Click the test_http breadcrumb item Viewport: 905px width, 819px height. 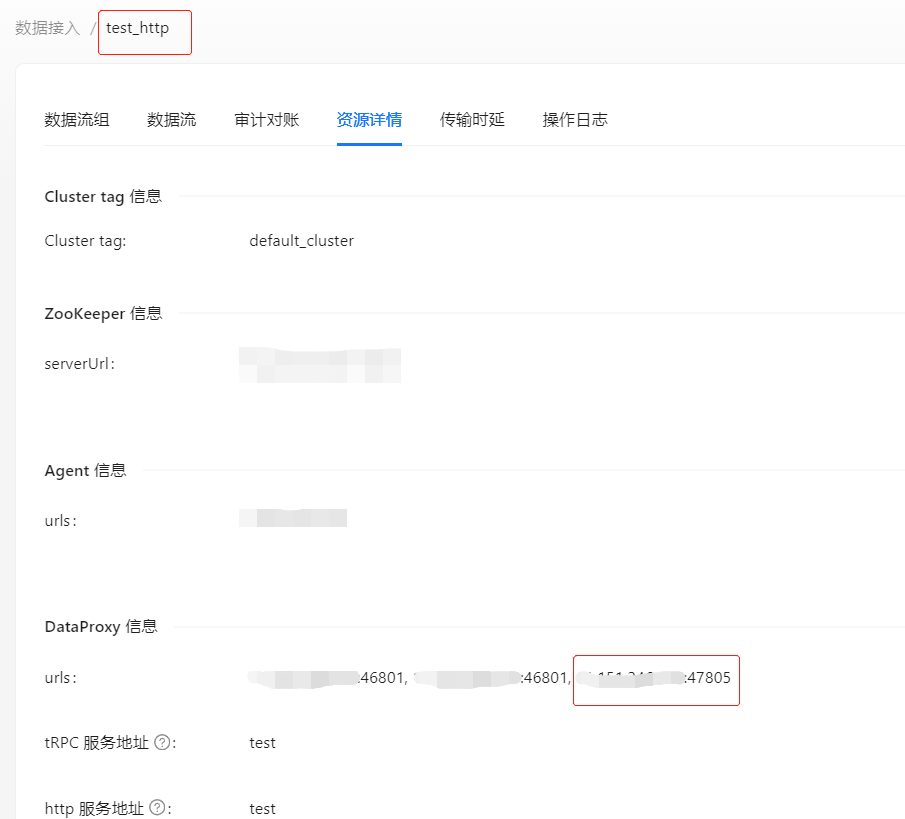(138, 28)
